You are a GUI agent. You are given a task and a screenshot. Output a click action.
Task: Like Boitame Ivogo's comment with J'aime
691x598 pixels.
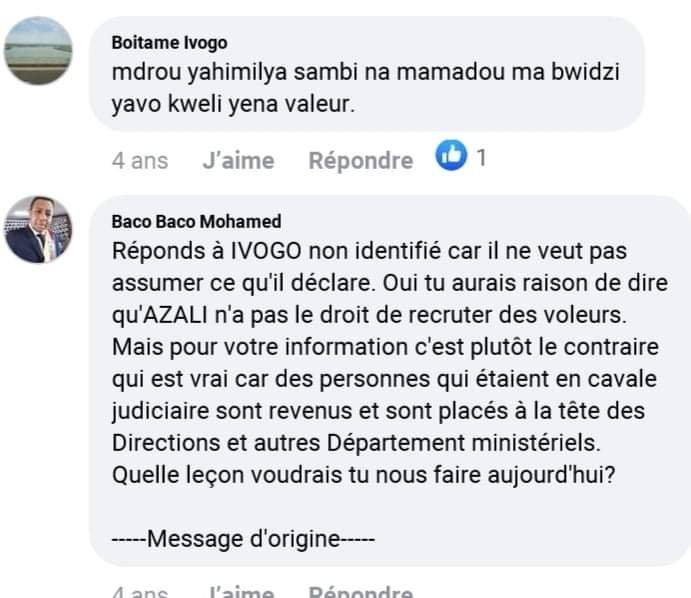[x=237, y=160]
